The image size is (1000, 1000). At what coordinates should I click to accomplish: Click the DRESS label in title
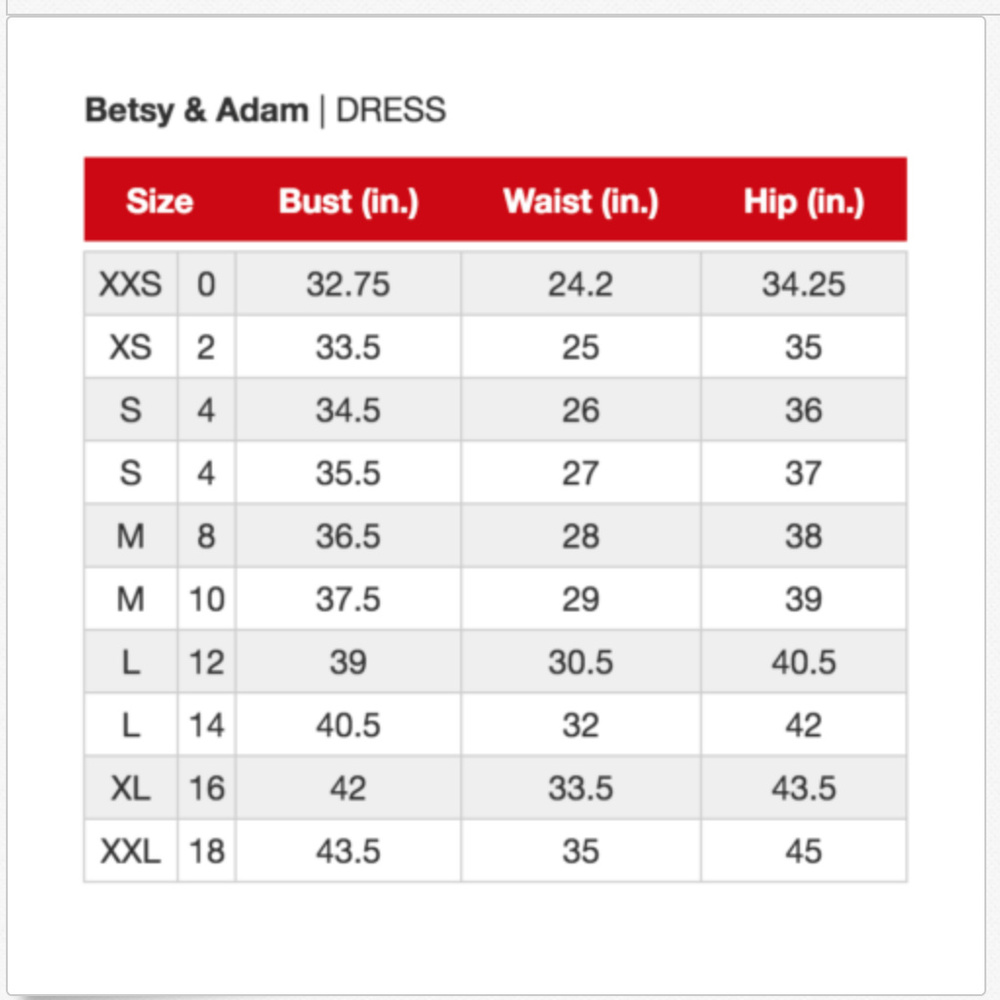(390, 110)
